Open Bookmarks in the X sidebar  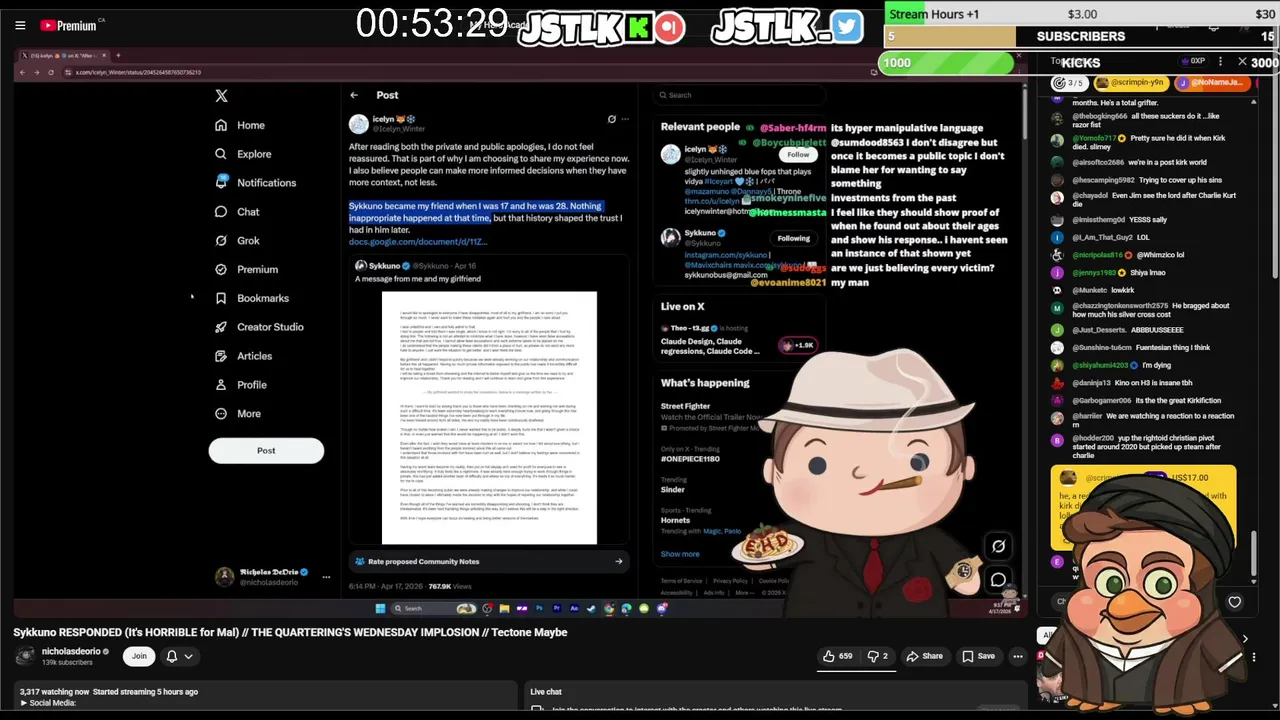[252, 298]
